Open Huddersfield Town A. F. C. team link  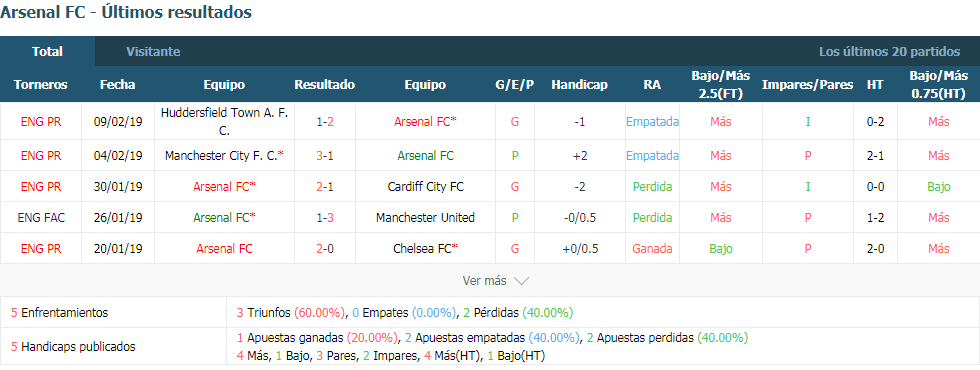pos(224,122)
